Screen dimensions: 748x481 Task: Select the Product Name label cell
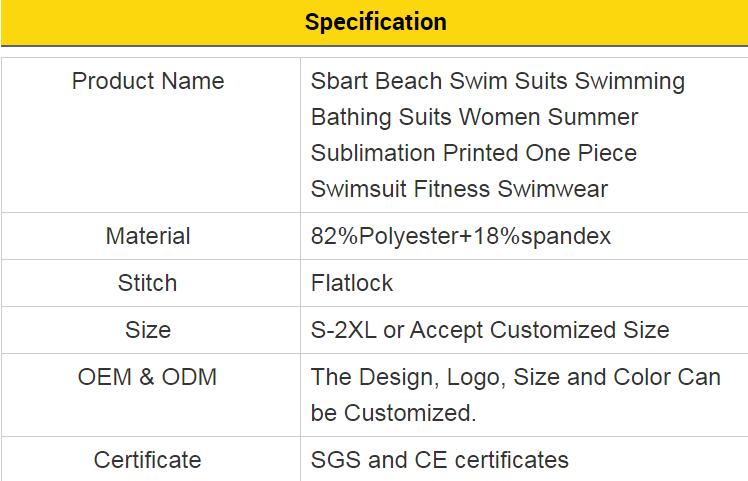point(148,81)
